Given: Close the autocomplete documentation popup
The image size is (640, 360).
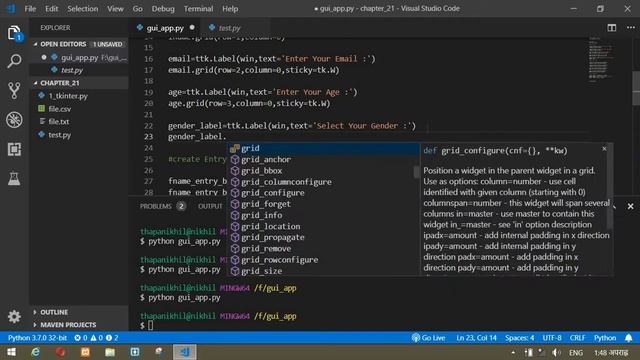Looking at the screenshot, I should tap(604, 149).
